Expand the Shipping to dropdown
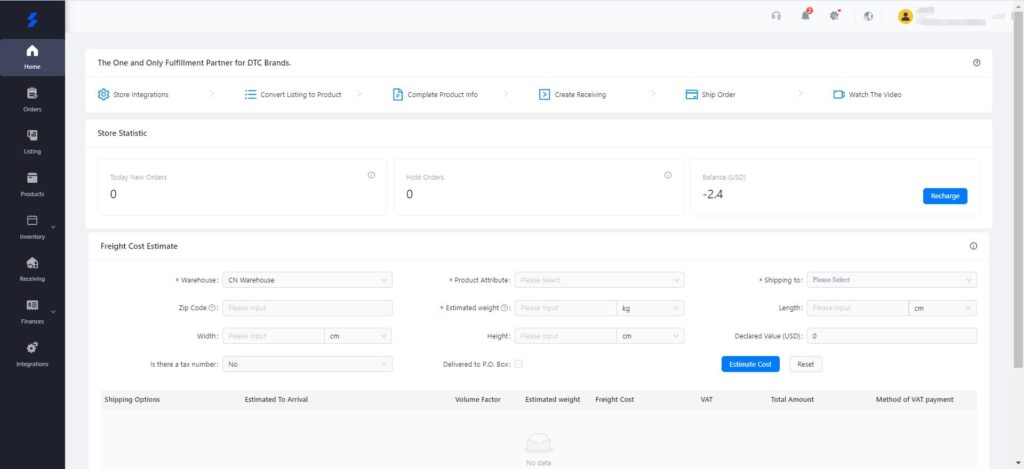The height and width of the screenshot is (469, 1024). tap(892, 280)
